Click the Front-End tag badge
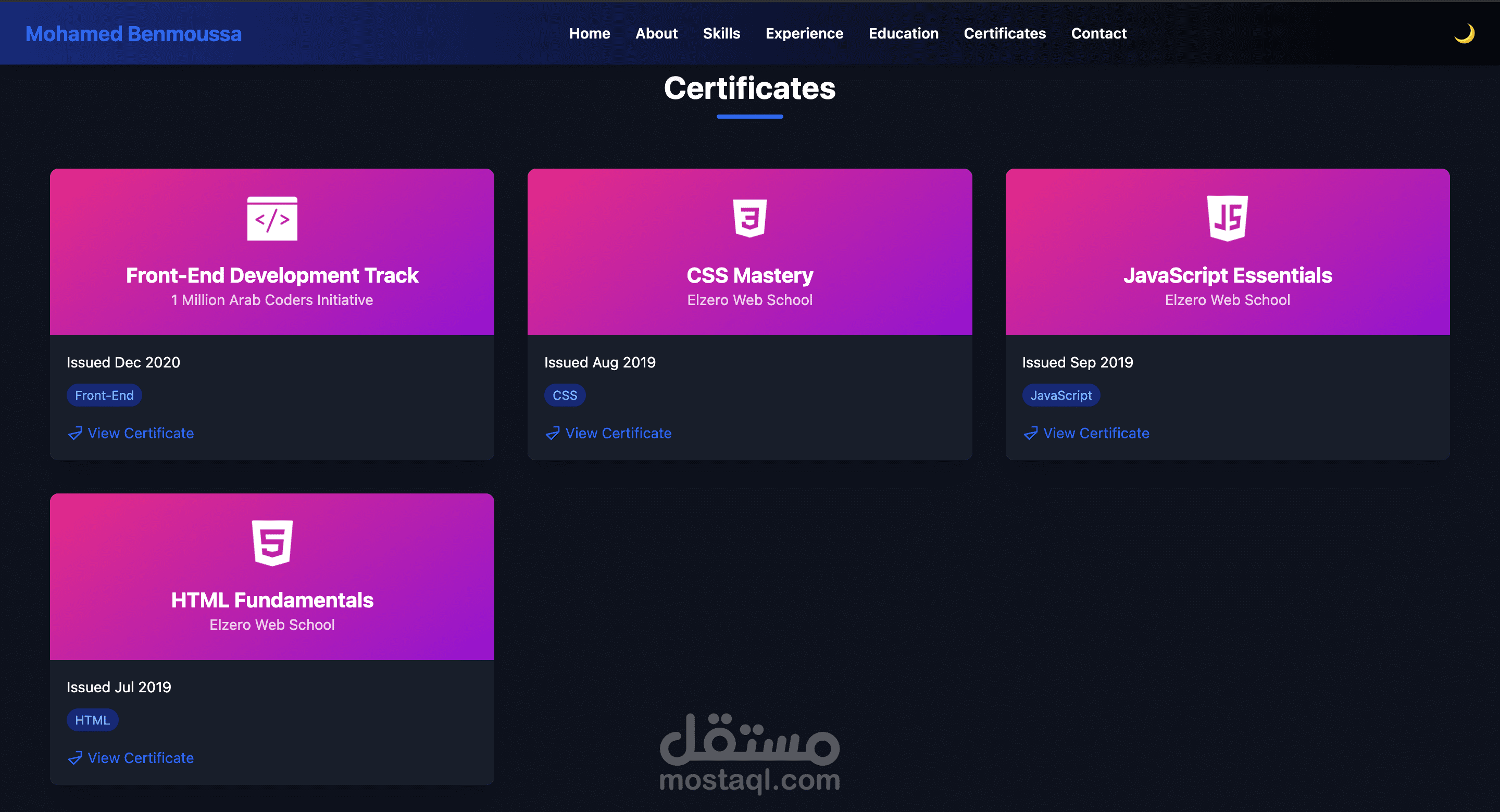The width and height of the screenshot is (1500, 812). (104, 395)
